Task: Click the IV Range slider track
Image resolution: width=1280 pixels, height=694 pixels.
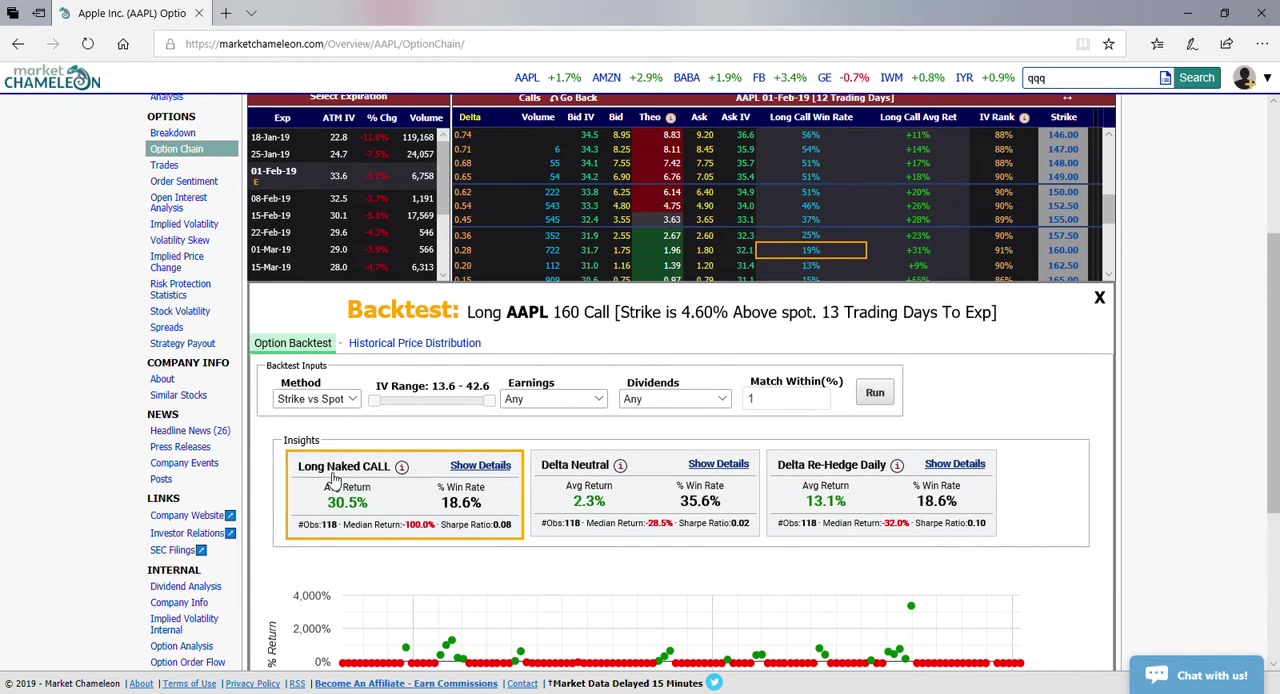Action: (x=431, y=401)
